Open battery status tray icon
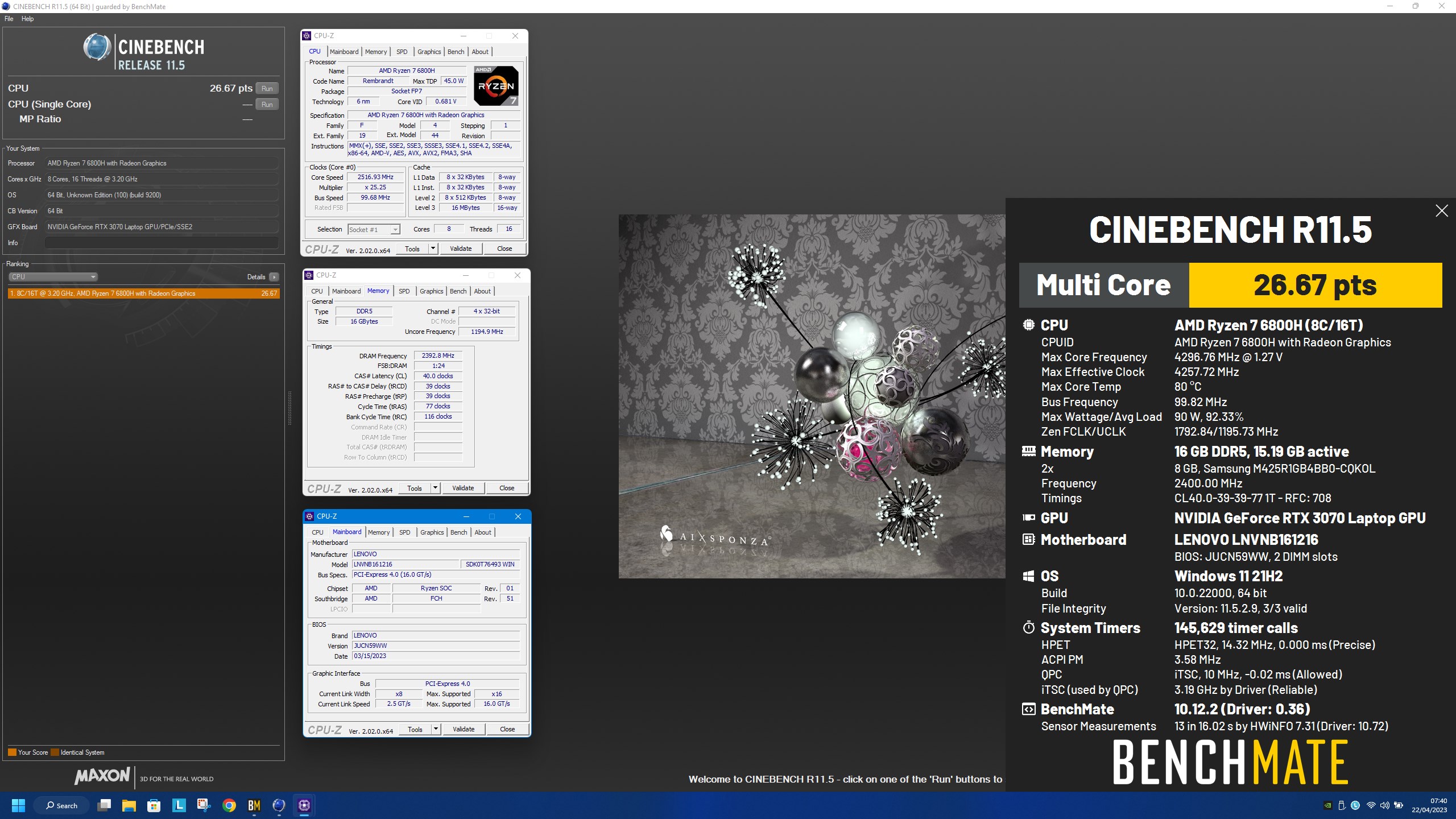The width and height of the screenshot is (1456, 819). [x=1399, y=805]
